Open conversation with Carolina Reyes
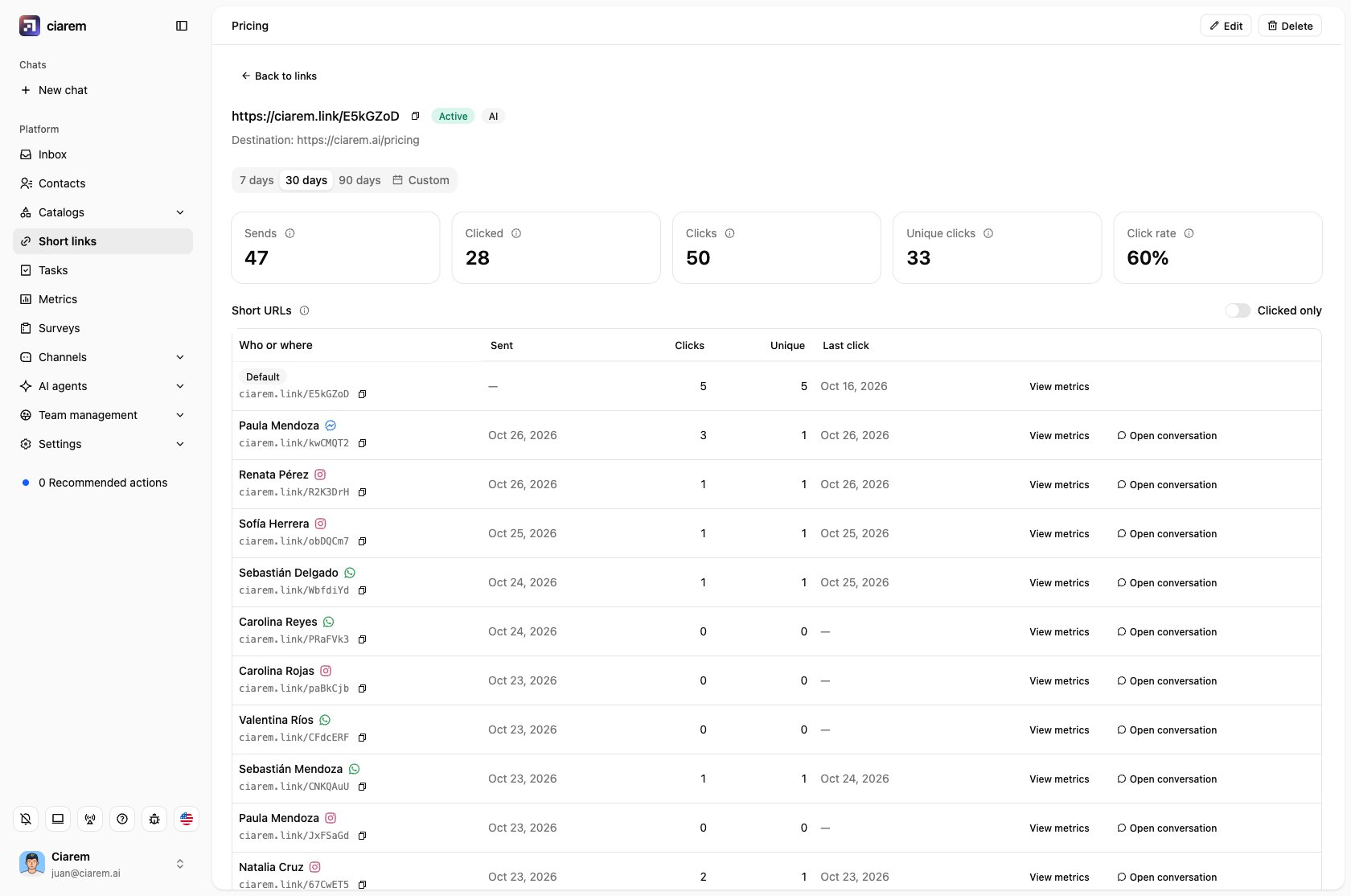The image size is (1351, 896). point(1167,632)
